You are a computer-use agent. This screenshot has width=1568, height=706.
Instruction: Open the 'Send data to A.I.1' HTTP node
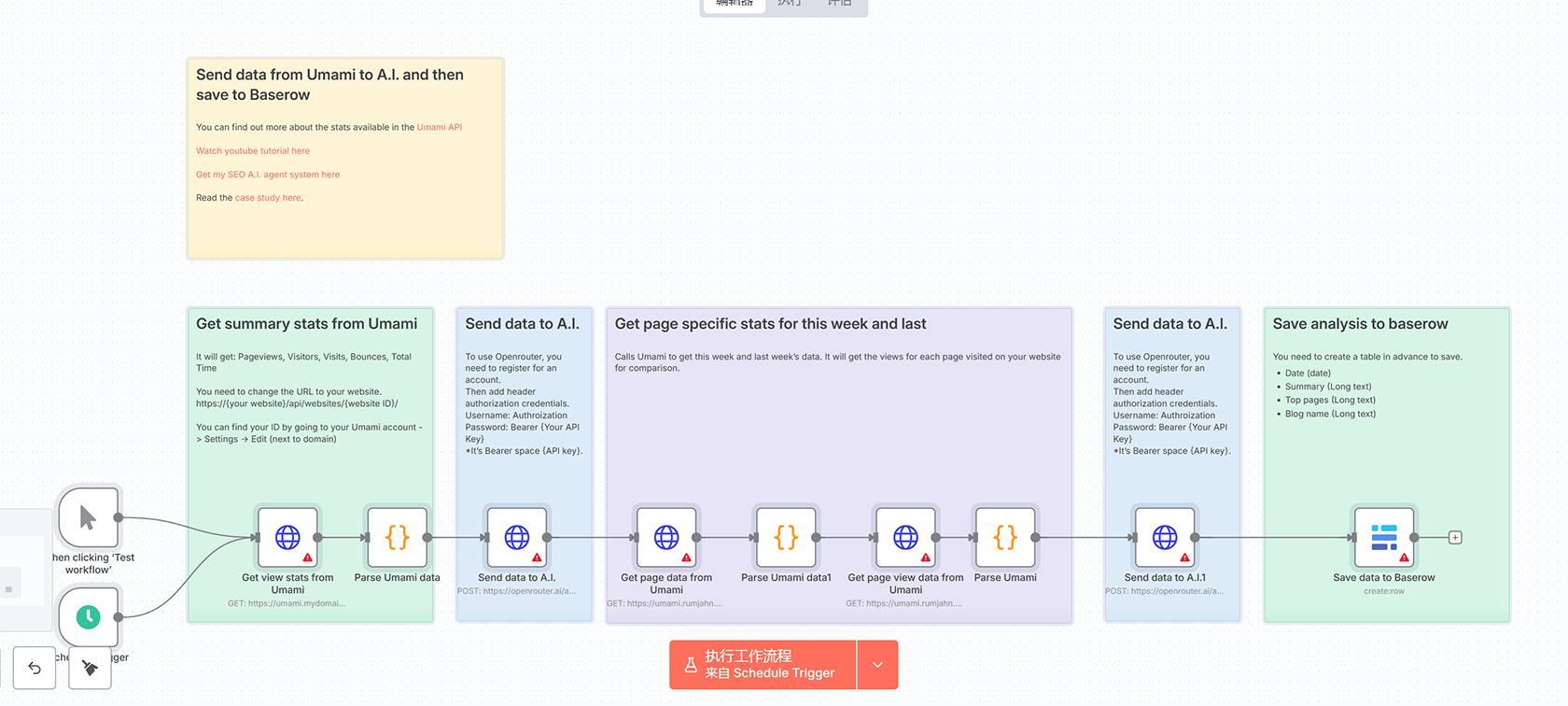coord(1165,537)
